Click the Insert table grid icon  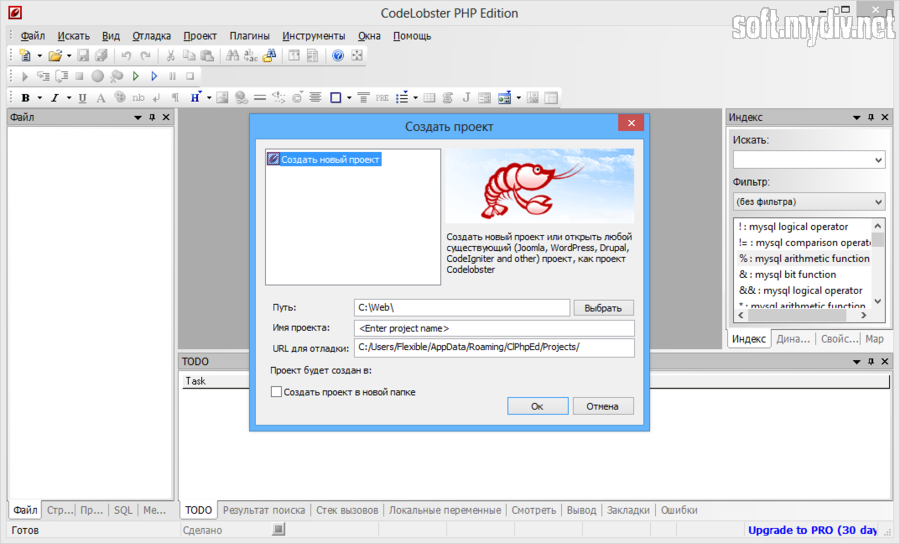coord(429,98)
